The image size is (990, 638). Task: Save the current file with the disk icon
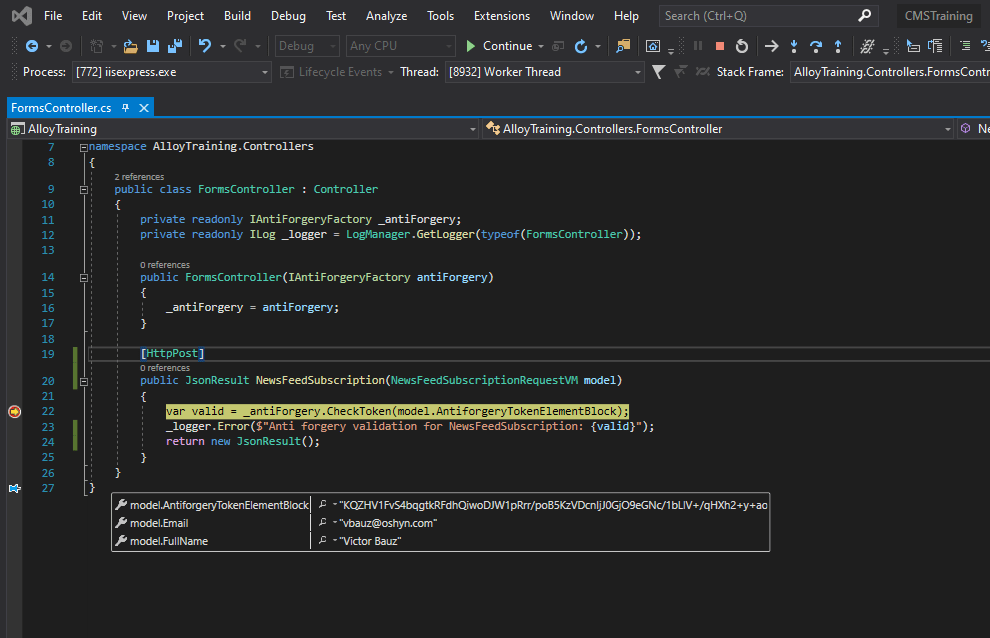153,46
